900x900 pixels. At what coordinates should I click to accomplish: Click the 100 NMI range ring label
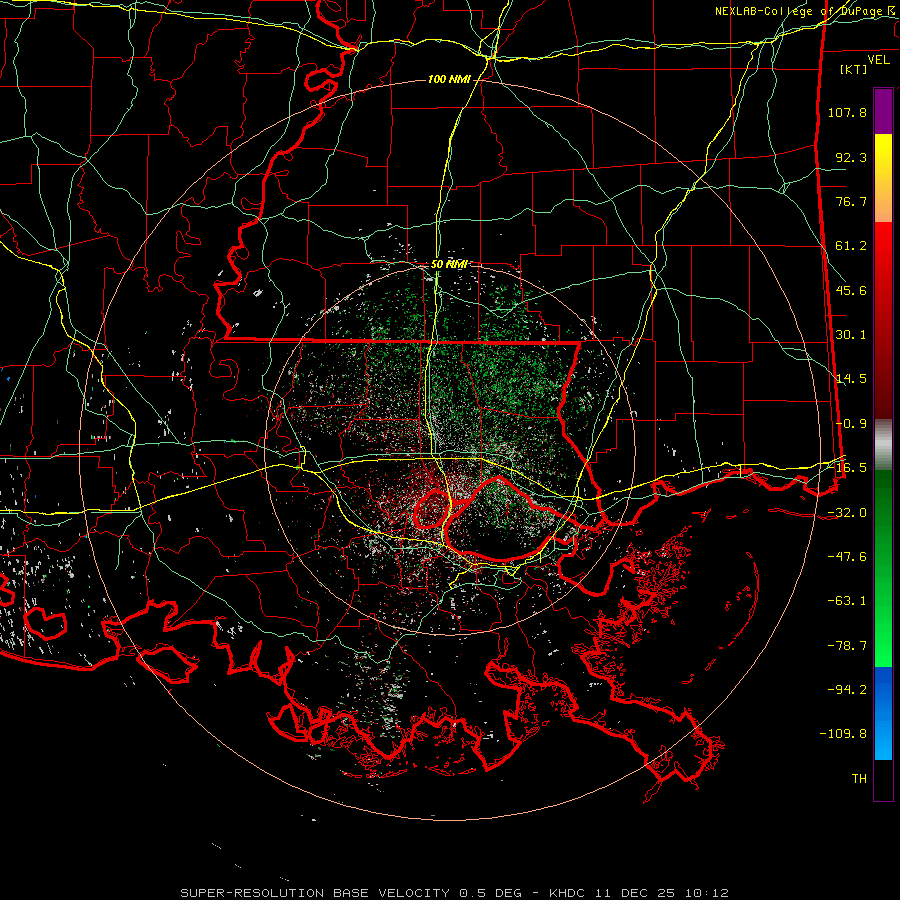point(449,79)
